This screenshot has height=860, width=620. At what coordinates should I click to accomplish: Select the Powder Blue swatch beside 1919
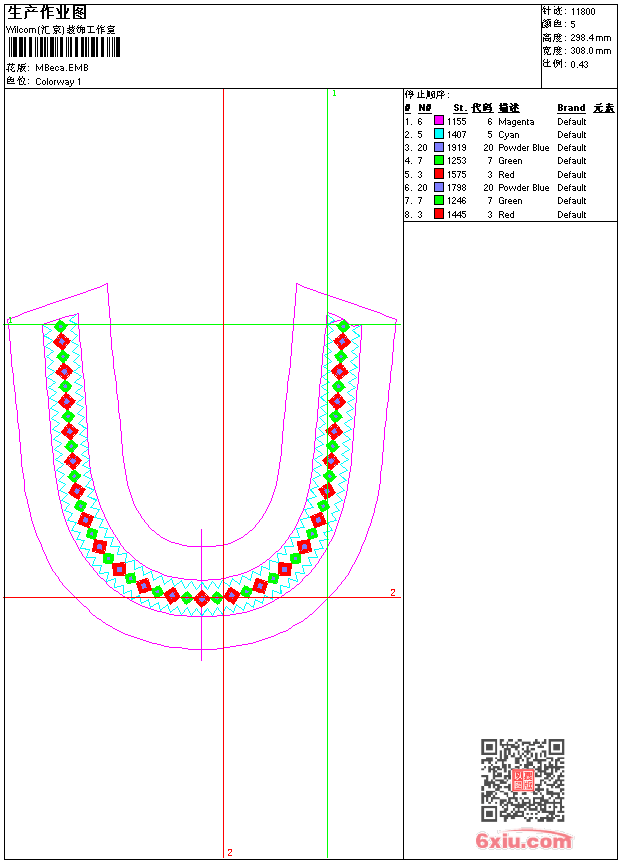click(439, 147)
